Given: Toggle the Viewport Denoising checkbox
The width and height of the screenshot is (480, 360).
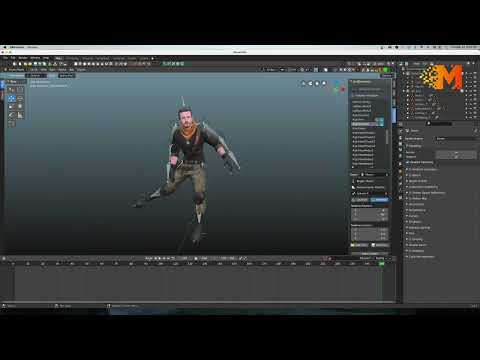Looking at the screenshot, I should coord(407,163).
